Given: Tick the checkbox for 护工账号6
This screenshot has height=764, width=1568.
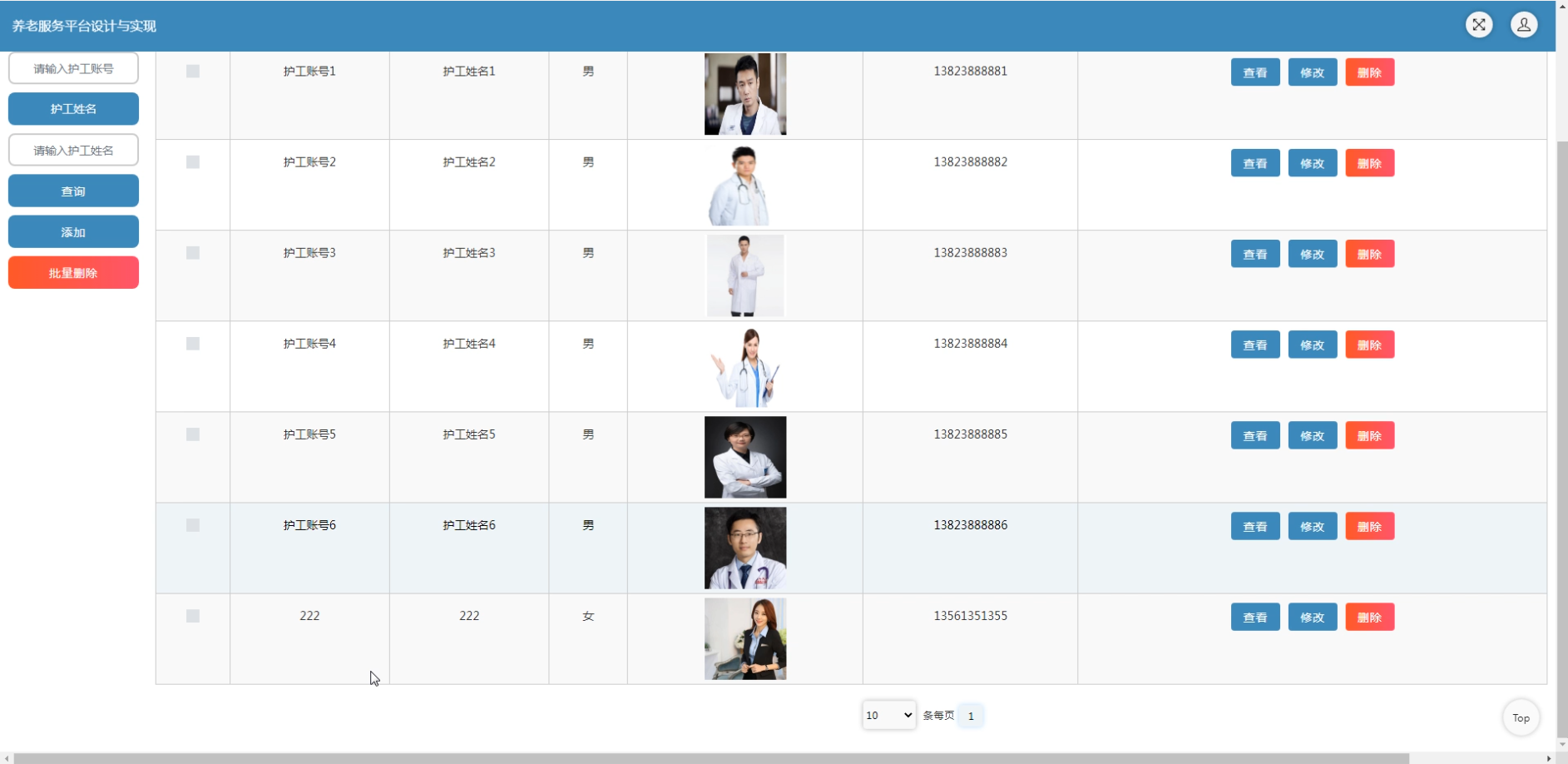Looking at the screenshot, I should [x=193, y=525].
